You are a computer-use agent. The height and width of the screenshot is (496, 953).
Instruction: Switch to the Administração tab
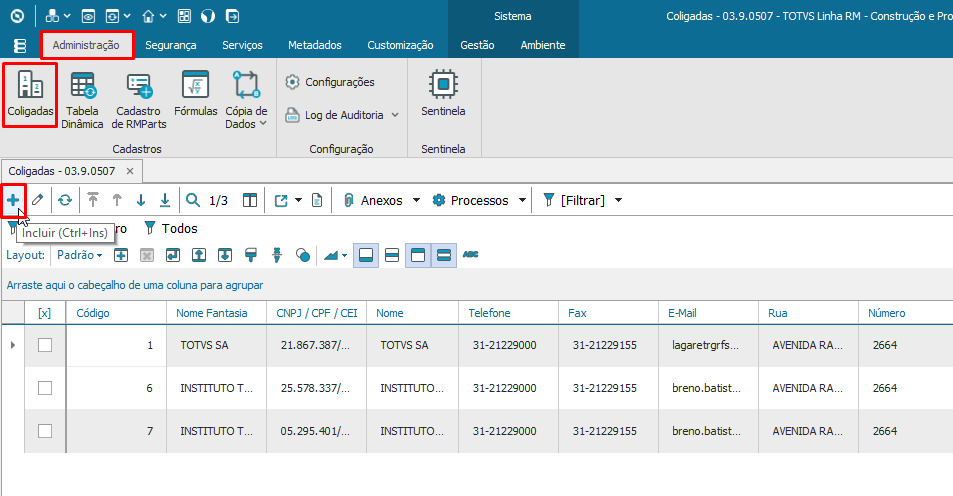click(x=86, y=45)
